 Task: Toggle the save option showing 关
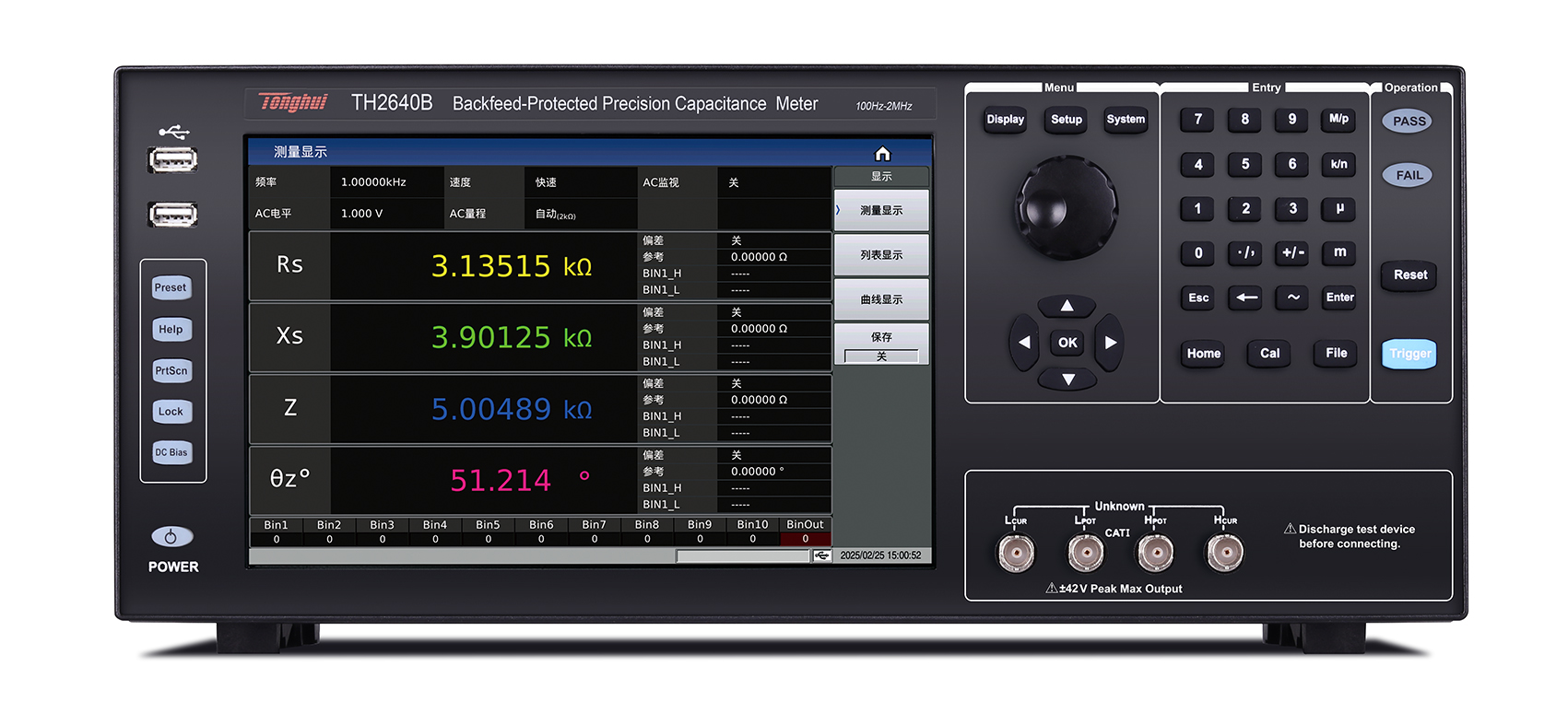click(x=881, y=356)
